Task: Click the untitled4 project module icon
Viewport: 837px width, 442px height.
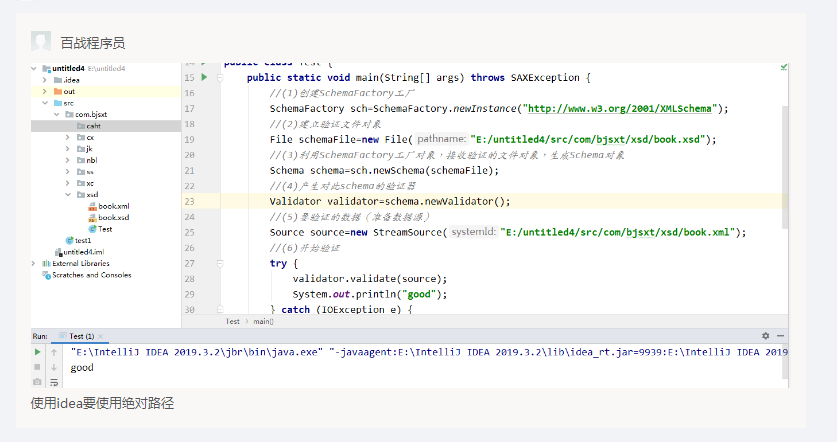Action: (46, 68)
